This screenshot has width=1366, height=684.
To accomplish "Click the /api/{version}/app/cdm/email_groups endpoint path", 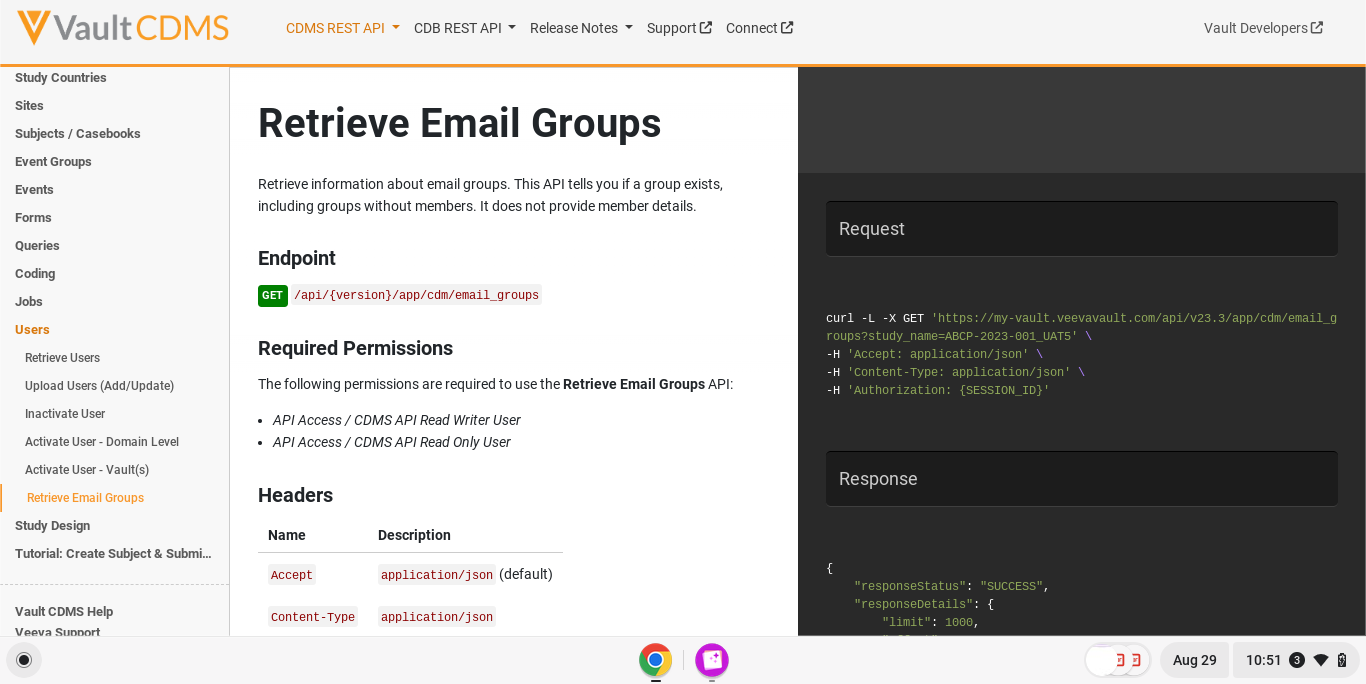I will click(416, 295).
